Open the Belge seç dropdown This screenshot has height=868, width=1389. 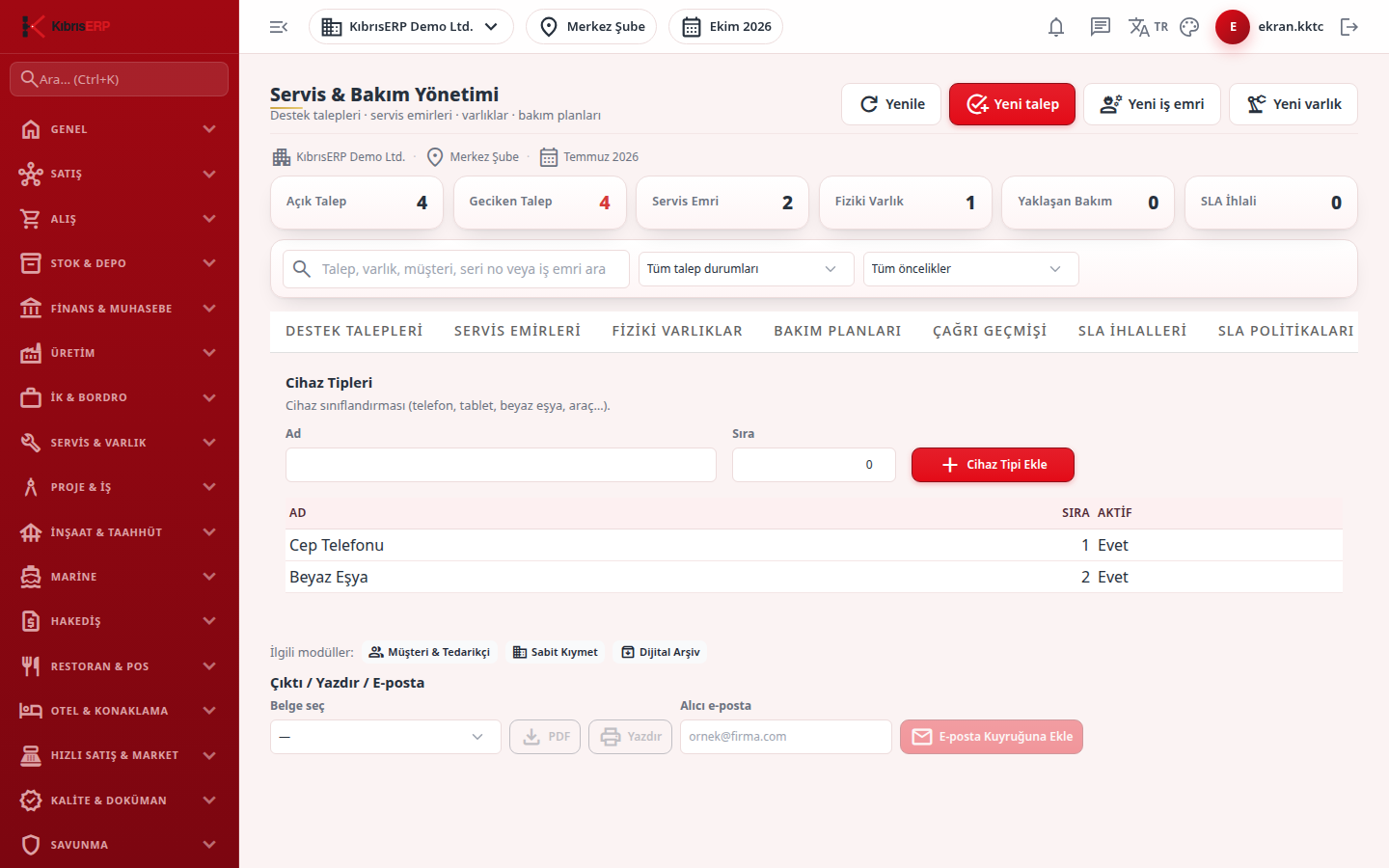pyautogui.click(x=386, y=737)
